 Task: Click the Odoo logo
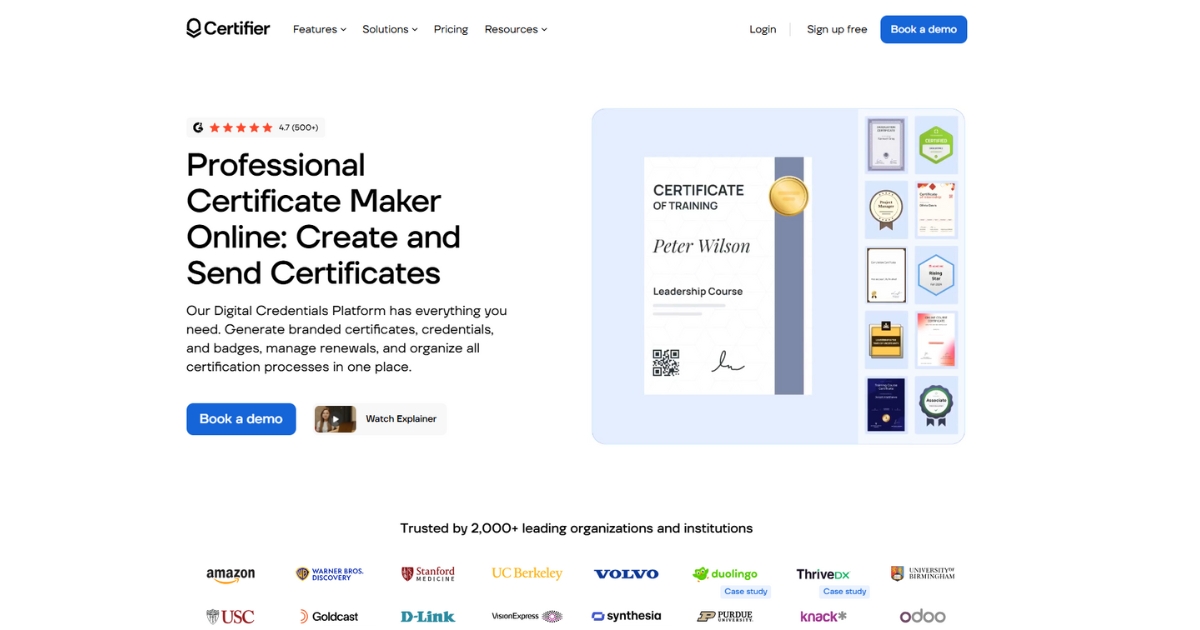coord(922,616)
